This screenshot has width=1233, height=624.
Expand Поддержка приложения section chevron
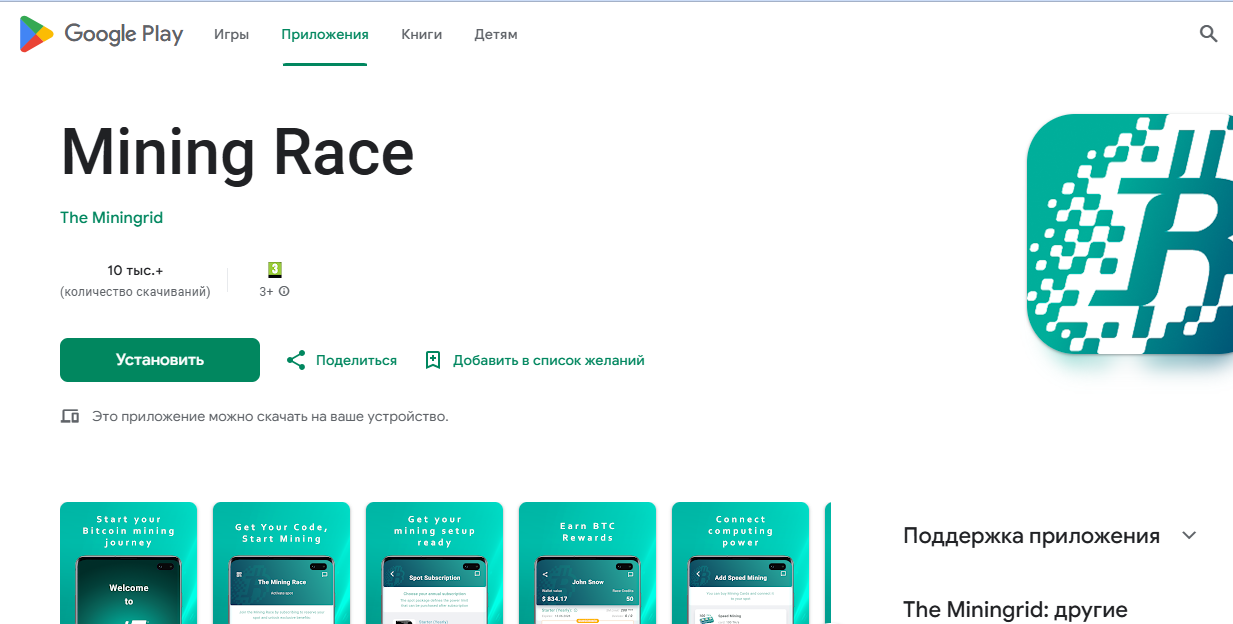click(x=1189, y=536)
